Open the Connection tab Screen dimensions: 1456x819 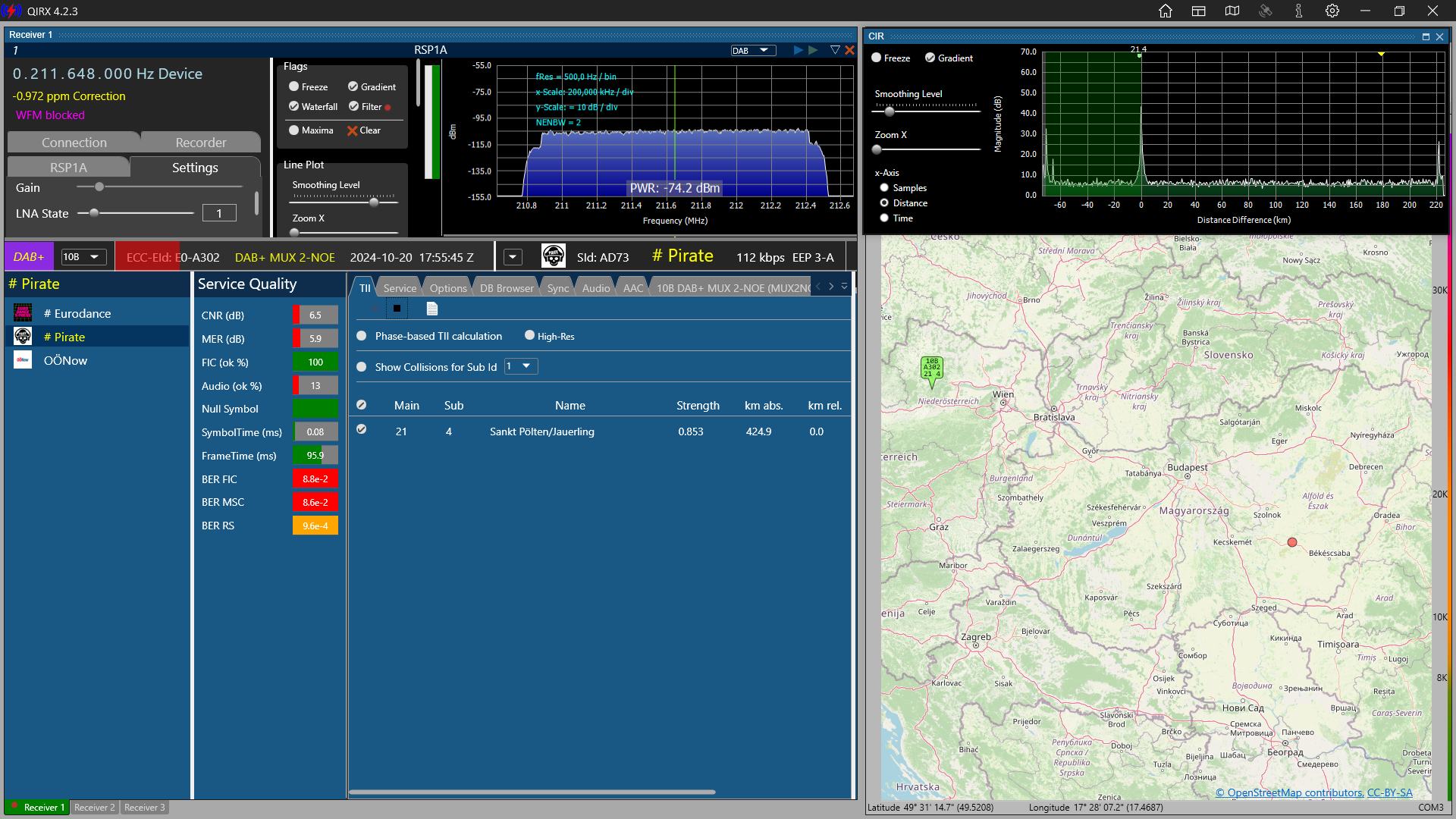pyautogui.click(x=74, y=143)
